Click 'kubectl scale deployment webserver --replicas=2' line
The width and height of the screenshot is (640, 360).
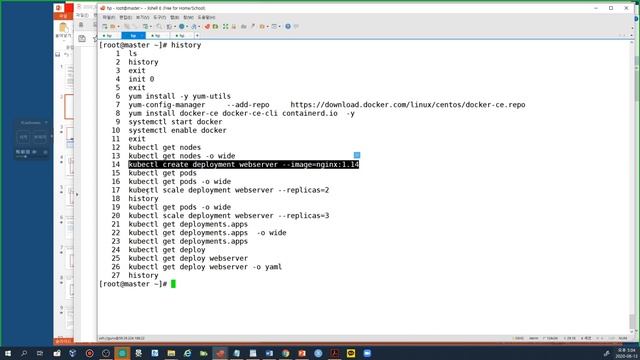click(x=229, y=190)
